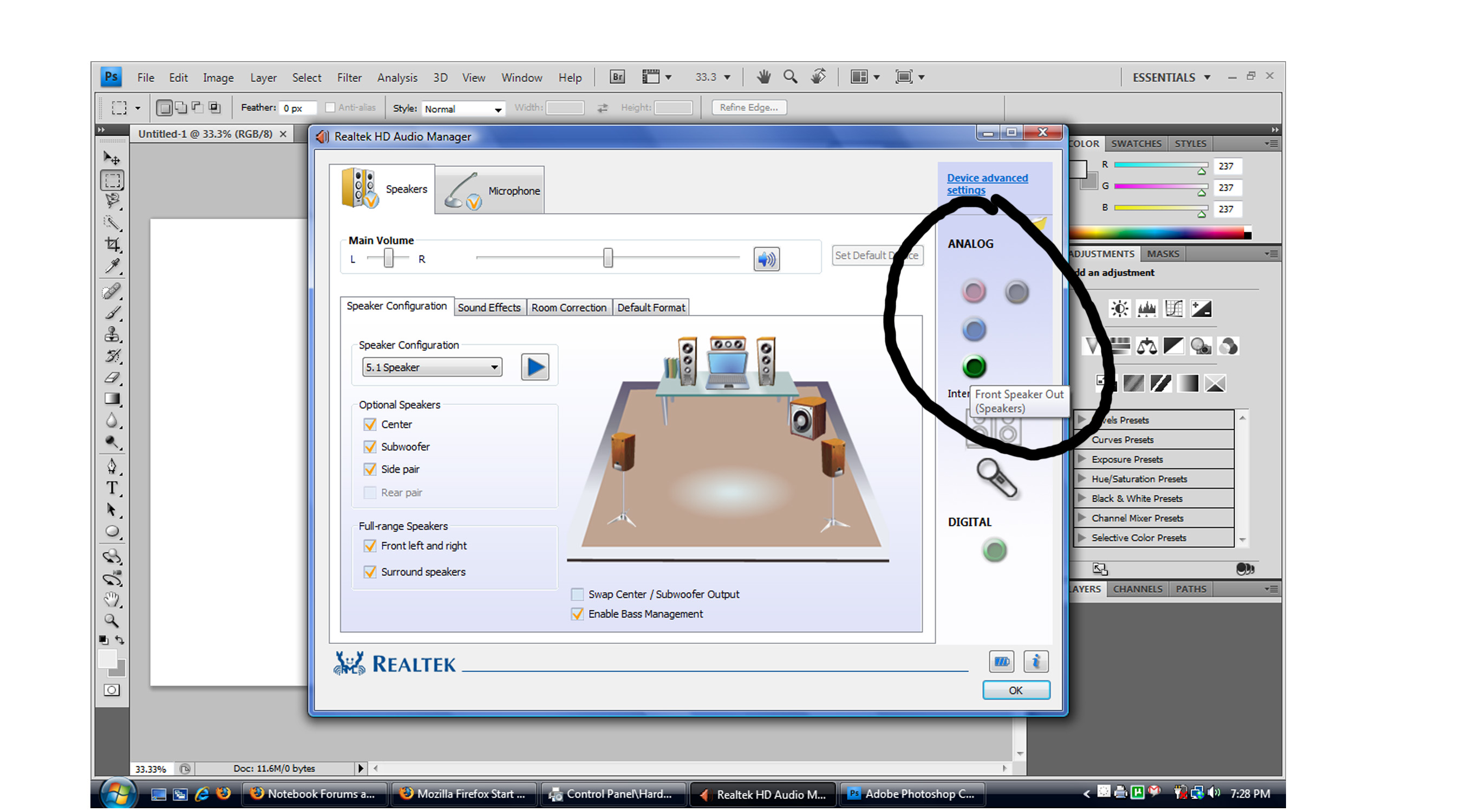Open Control Panel taskbar button

click(613, 794)
